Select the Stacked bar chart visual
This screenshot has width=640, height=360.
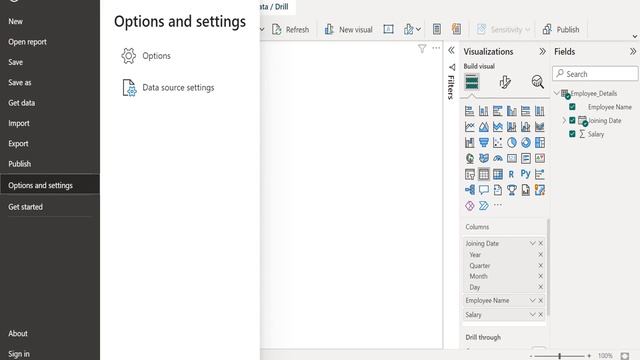(x=470, y=111)
